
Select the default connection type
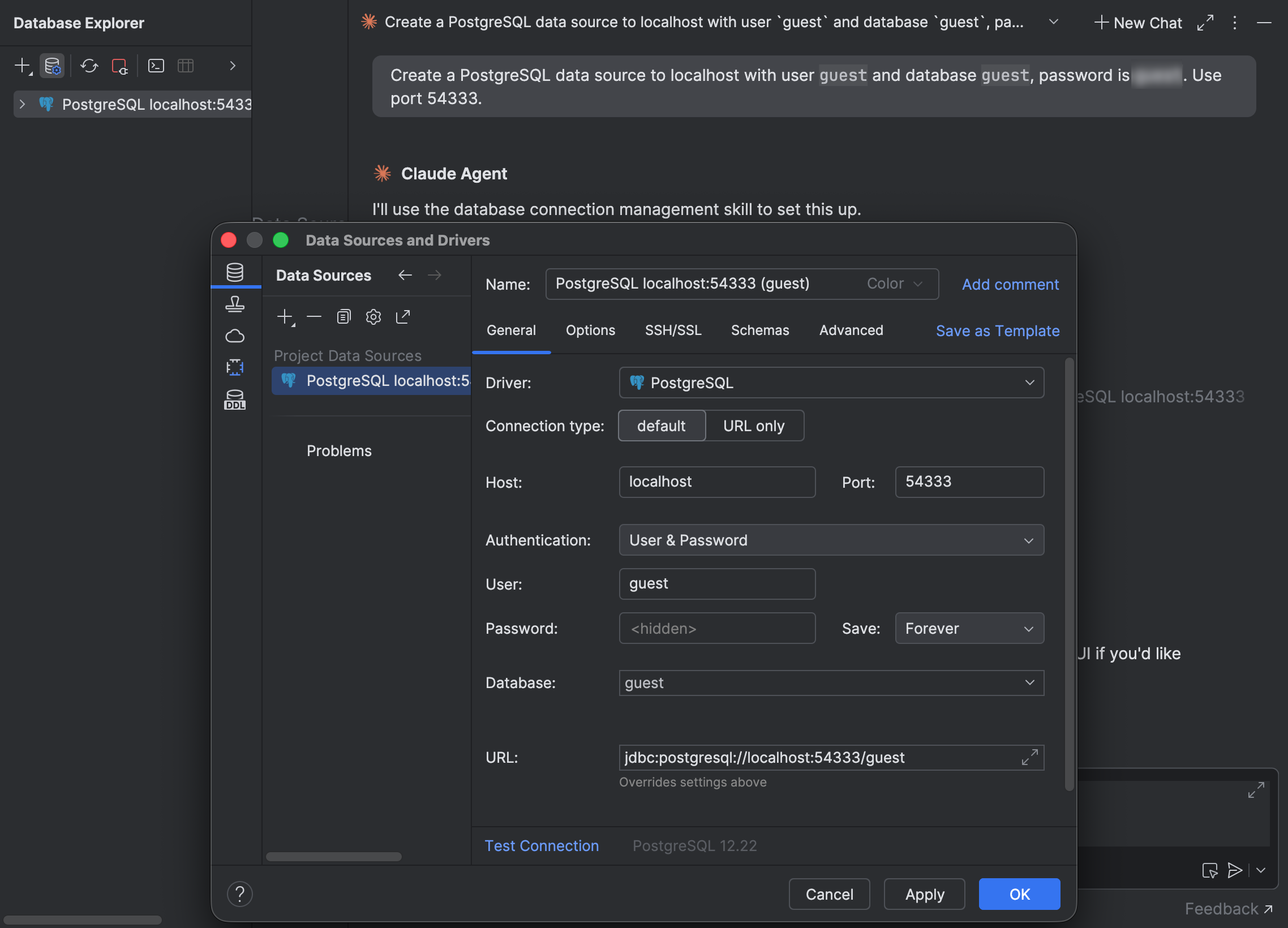point(661,426)
